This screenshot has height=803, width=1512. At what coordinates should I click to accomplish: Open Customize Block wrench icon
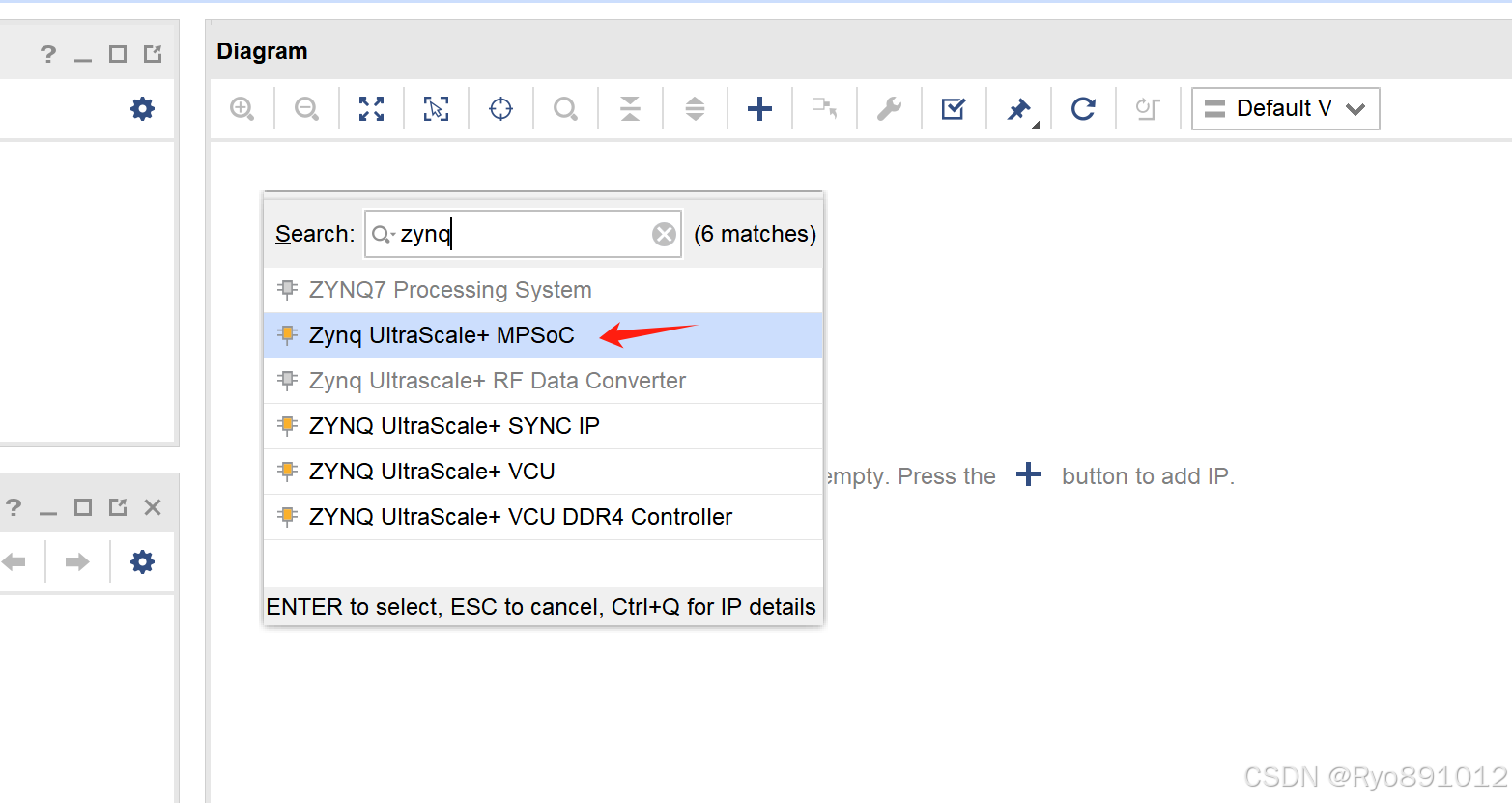pos(889,108)
